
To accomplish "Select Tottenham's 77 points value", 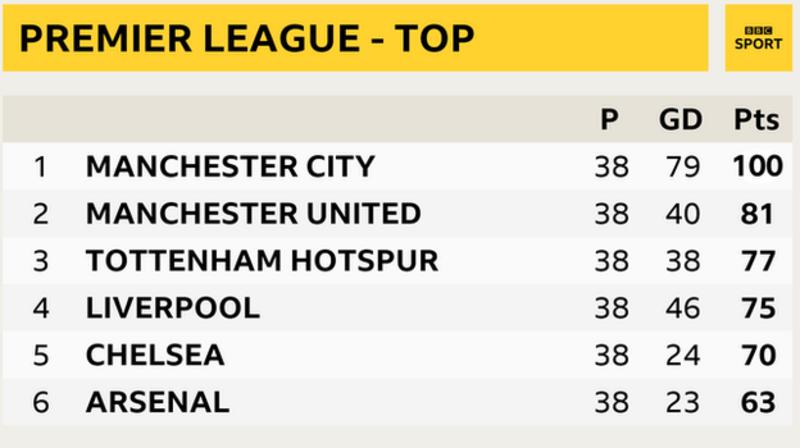I will coord(758,261).
